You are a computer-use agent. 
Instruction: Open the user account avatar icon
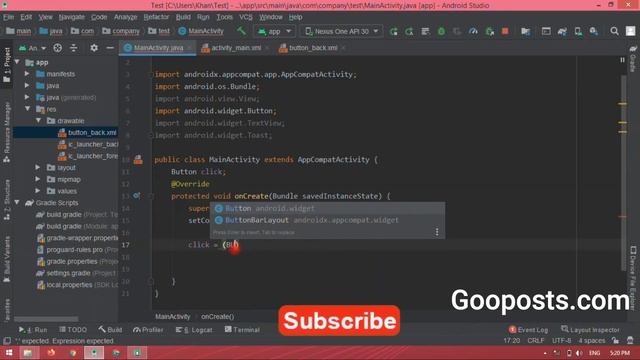pos(631,31)
